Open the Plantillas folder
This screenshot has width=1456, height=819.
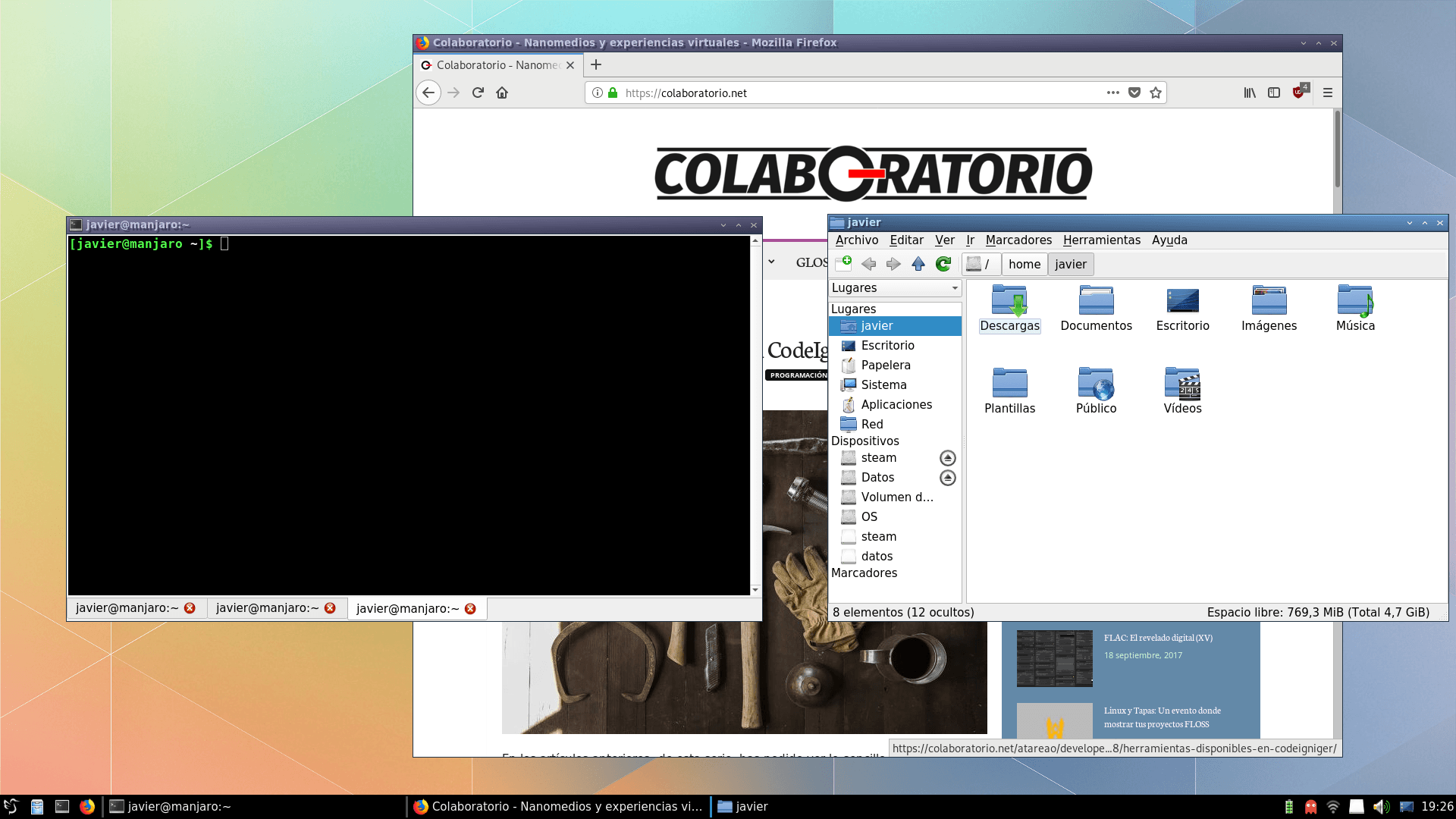pyautogui.click(x=1009, y=391)
